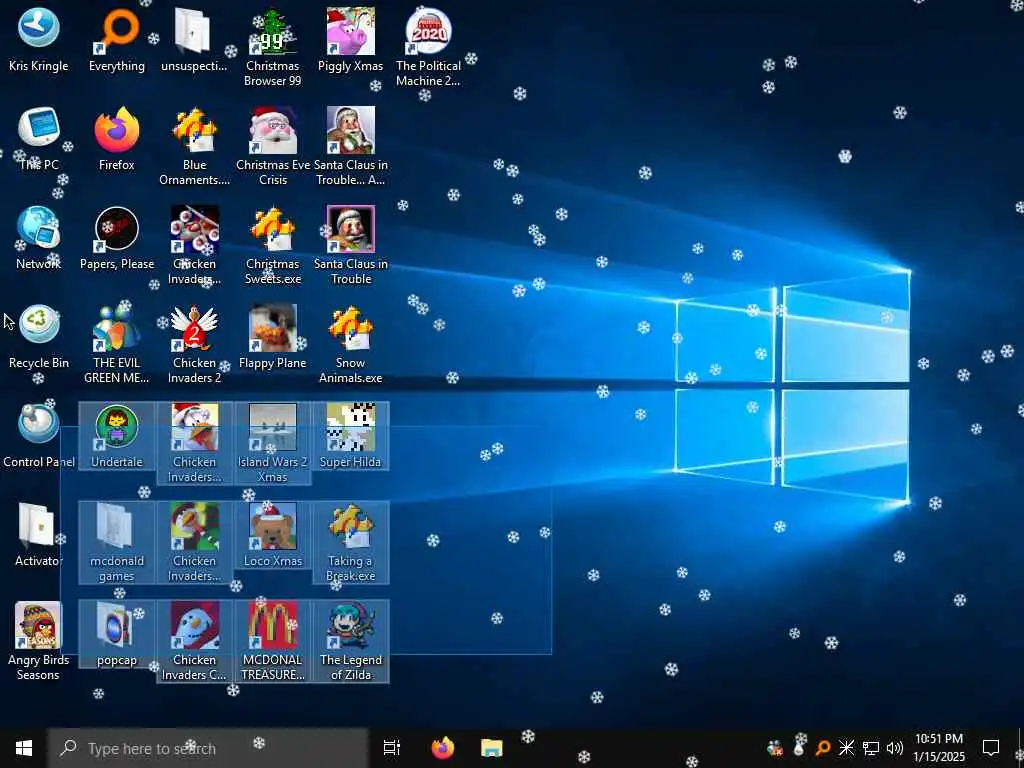Select the Papers, Please shortcut
This screenshot has height=768, width=1024.
[116, 238]
